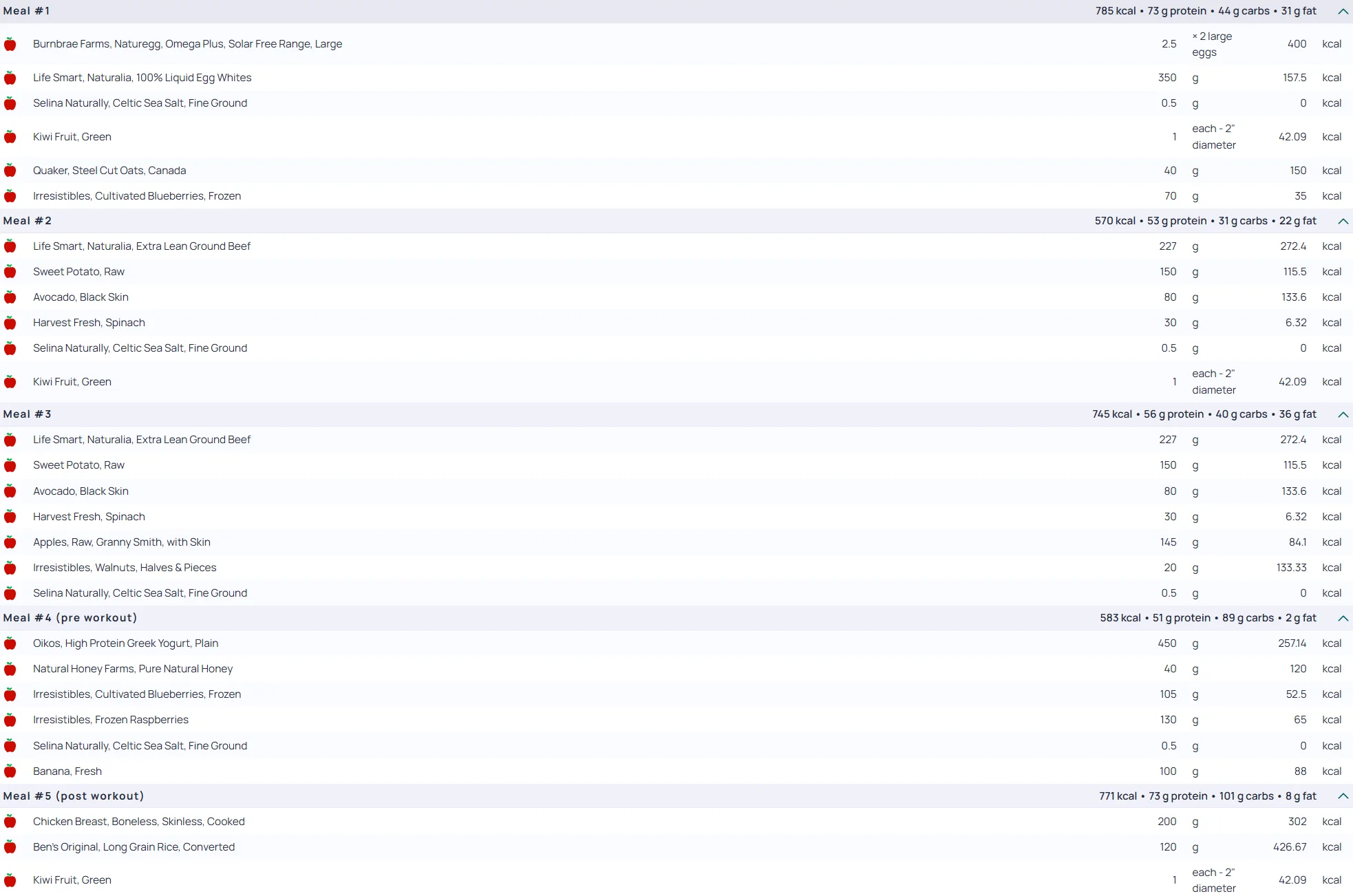Click apple icon beside Walnuts Halves & Pieces
Screen dimensions: 1353x896
click(x=10, y=568)
